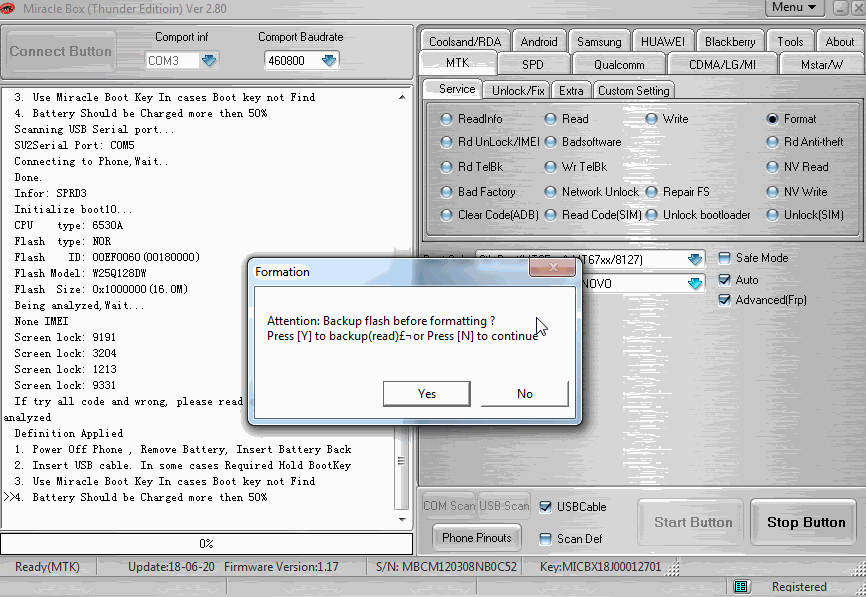Click the Miracle Box app logo icon

coord(7,8)
